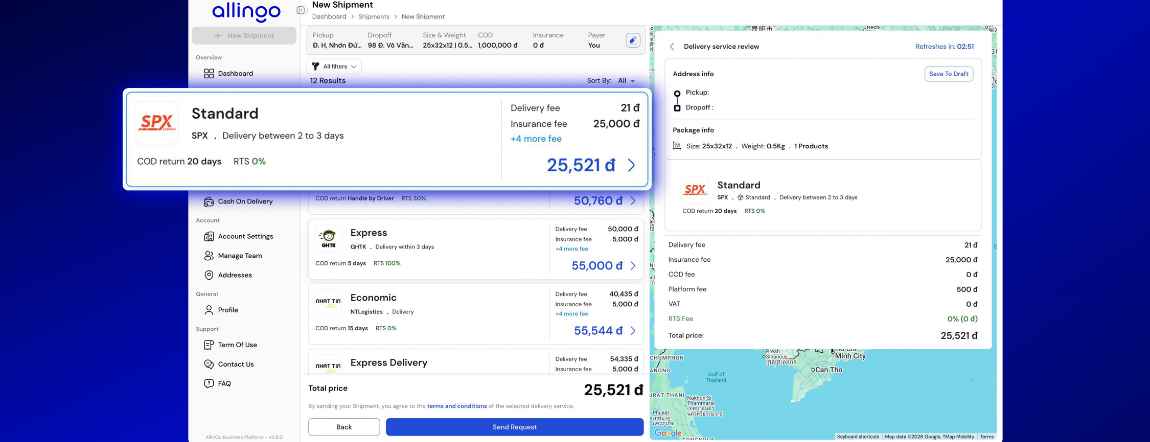The width and height of the screenshot is (1150, 442).
Task: Open the All filters dropdown
Action: [334, 67]
